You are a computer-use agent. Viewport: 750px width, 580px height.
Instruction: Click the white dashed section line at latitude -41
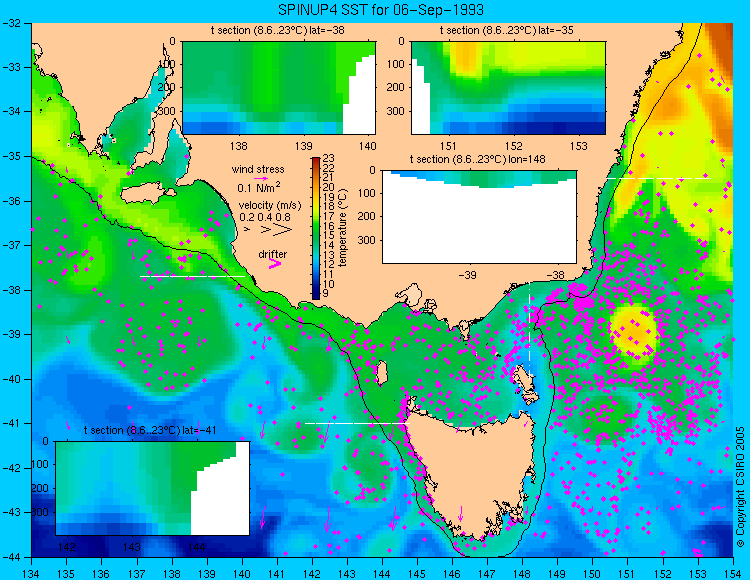[x=357, y=423]
